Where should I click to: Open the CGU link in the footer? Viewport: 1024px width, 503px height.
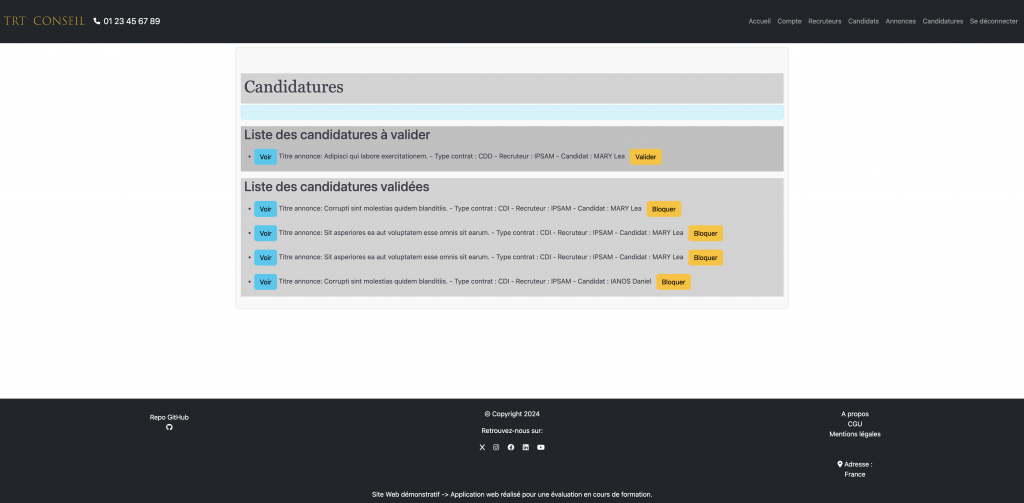point(855,424)
